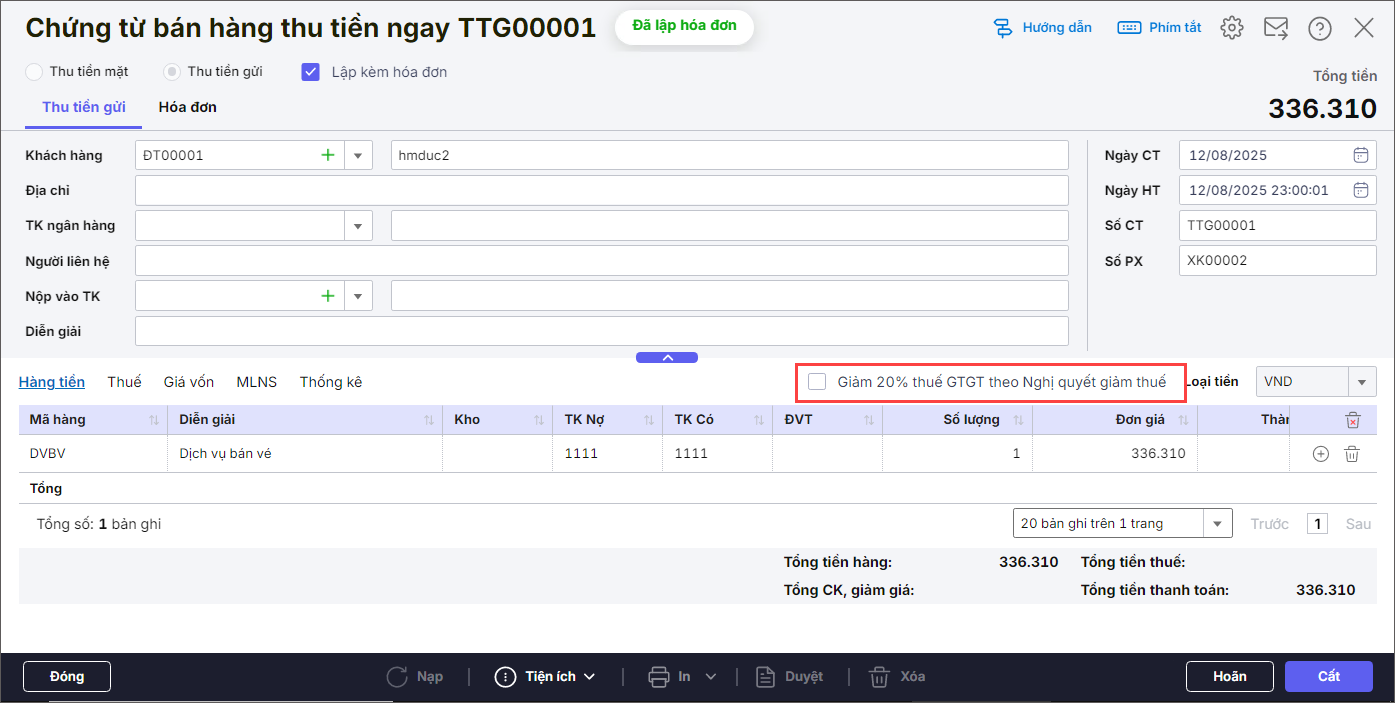Click the mail feedback icon
1395x703 pixels.
click(1276, 28)
